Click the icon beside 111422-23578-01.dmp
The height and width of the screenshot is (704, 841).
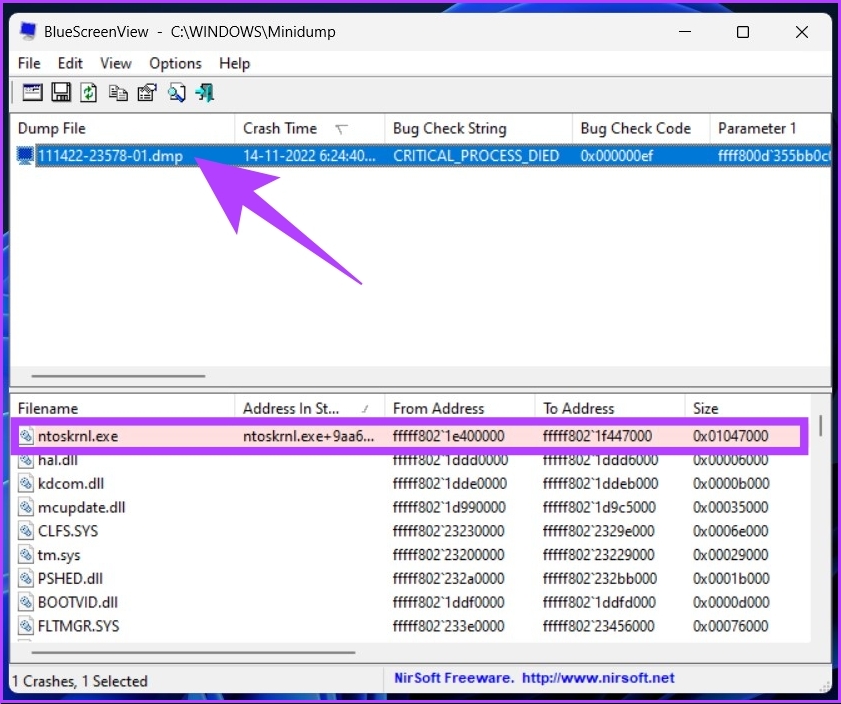click(25, 155)
